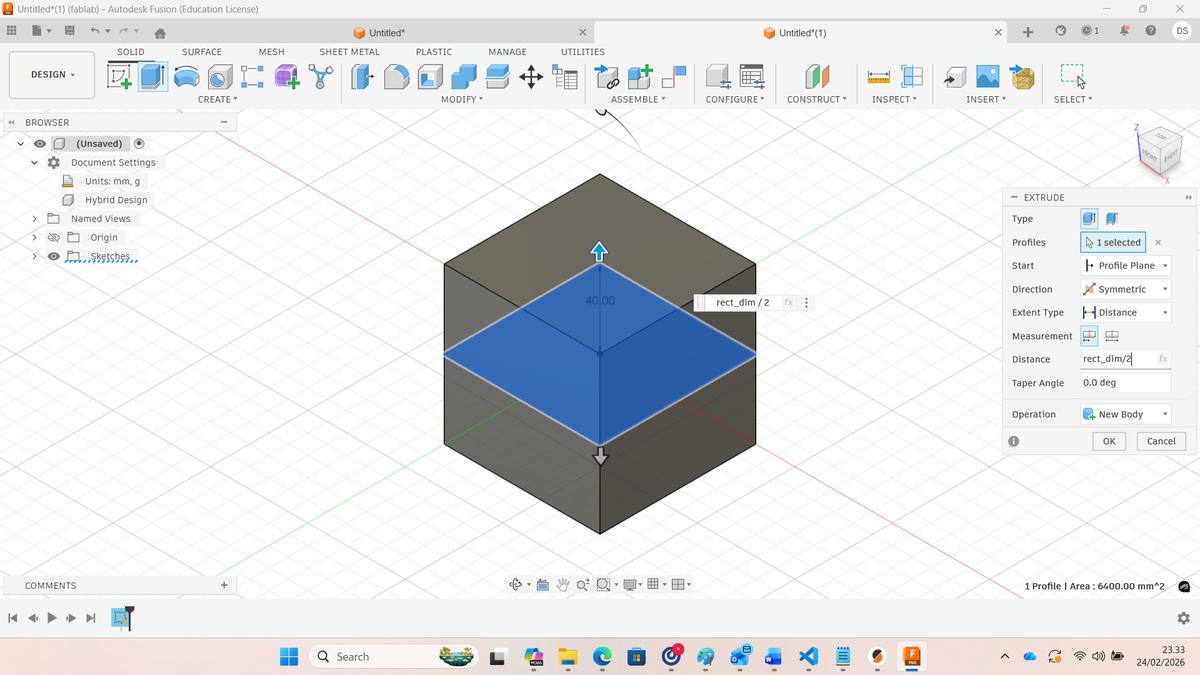Click the 1 selected Profiles button

(1113, 242)
